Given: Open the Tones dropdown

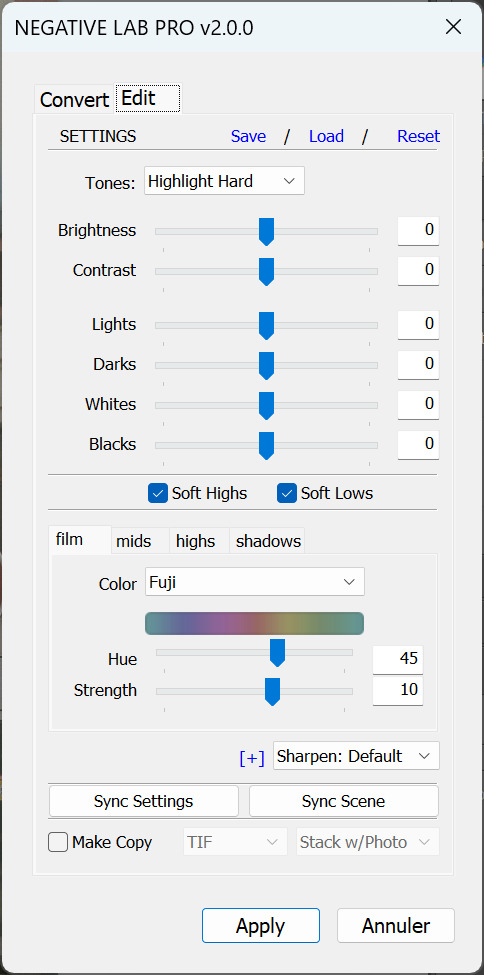Looking at the screenshot, I should (225, 181).
